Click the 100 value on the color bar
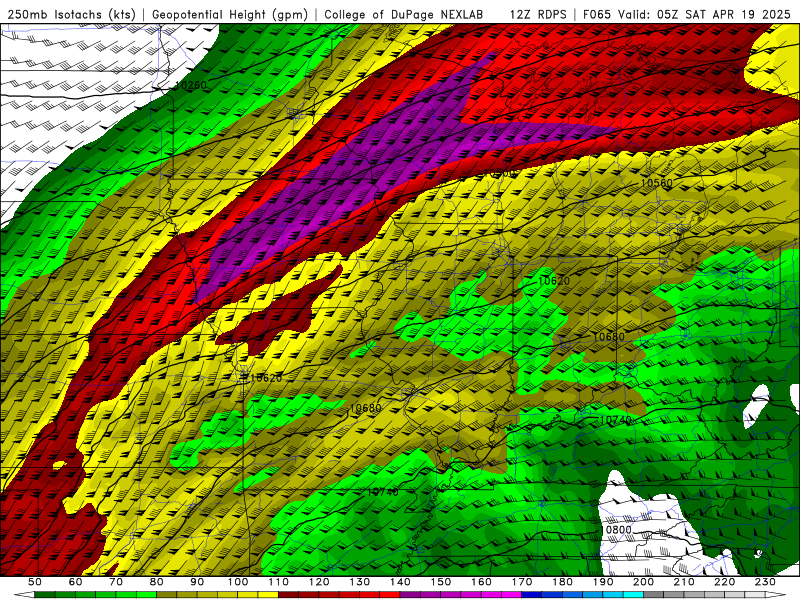Image resolution: width=800 pixels, height=600 pixels. [x=238, y=582]
